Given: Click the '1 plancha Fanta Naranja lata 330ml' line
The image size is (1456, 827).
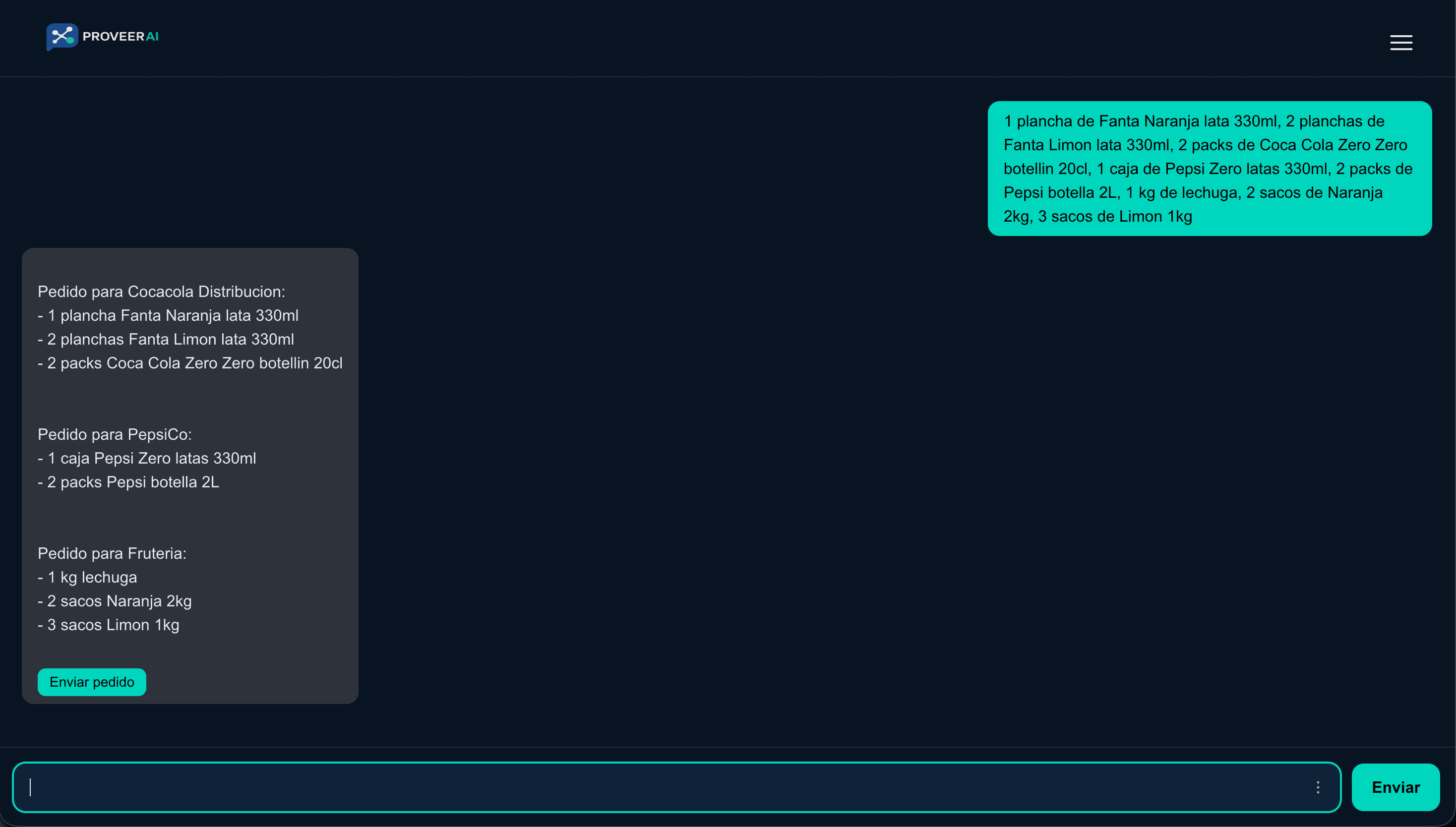Looking at the screenshot, I should point(168,316).
